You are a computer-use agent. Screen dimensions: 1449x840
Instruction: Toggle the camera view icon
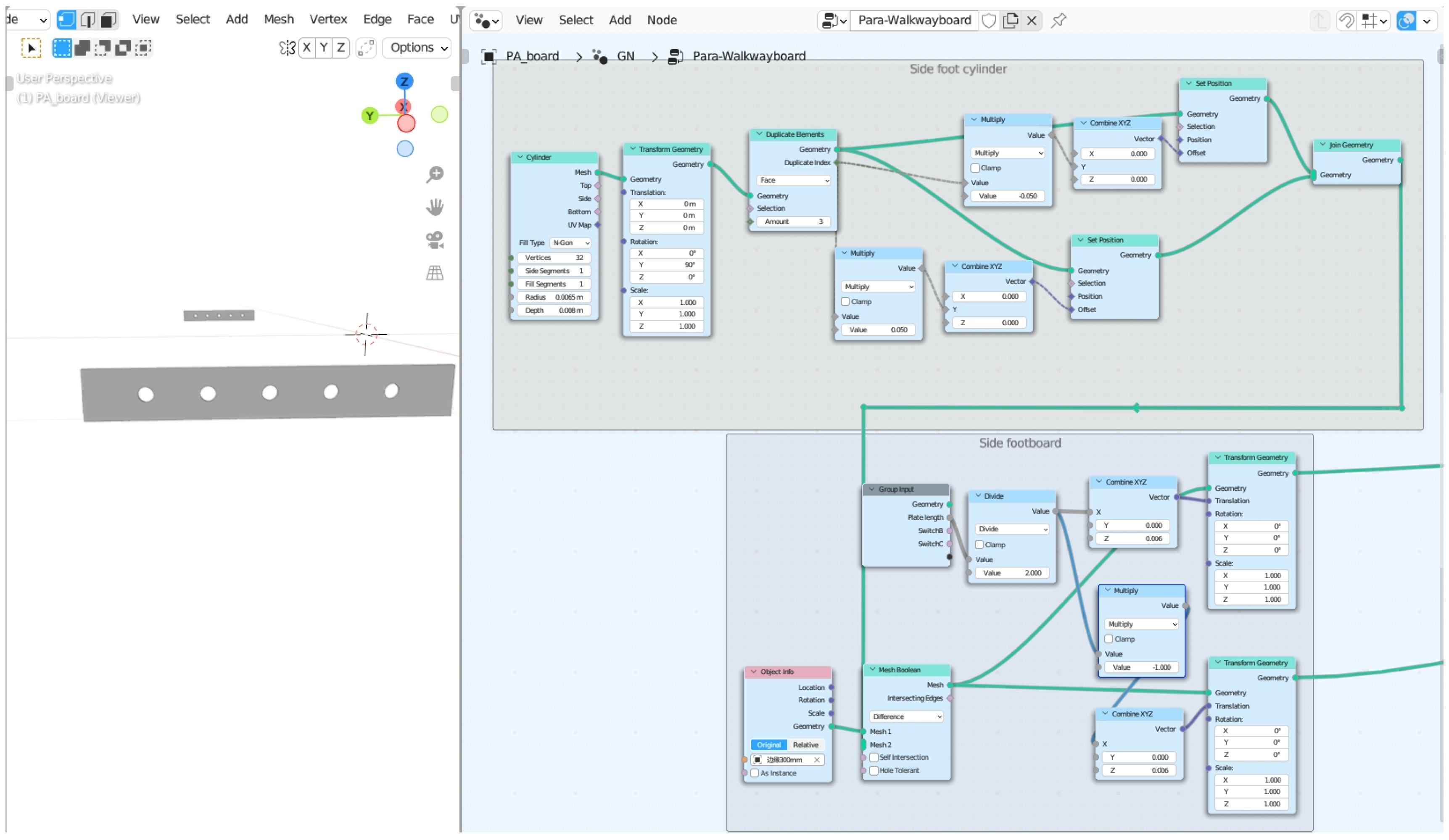point(435,240)
